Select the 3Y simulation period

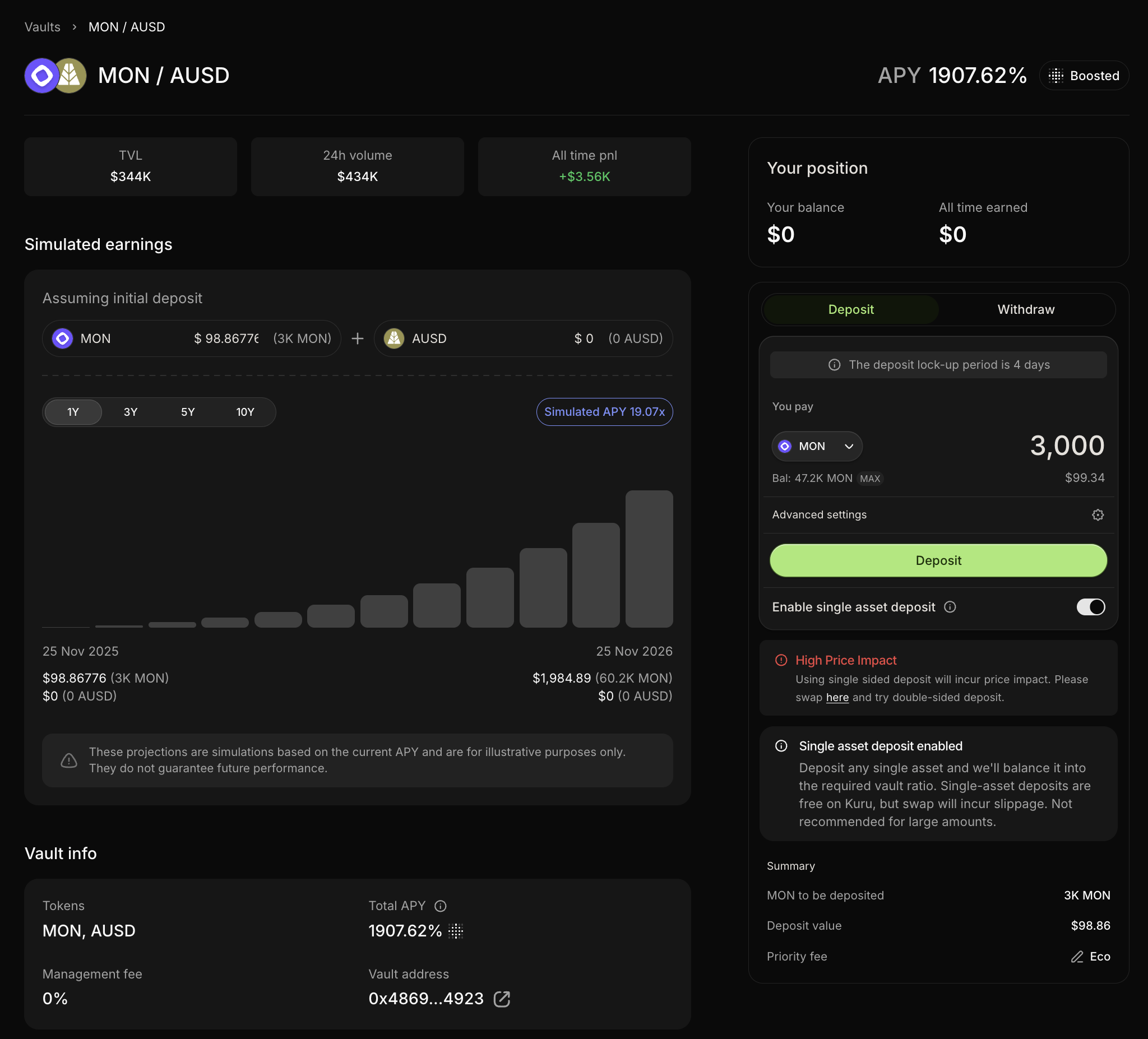pyautogui.click(x=131, y=411)
